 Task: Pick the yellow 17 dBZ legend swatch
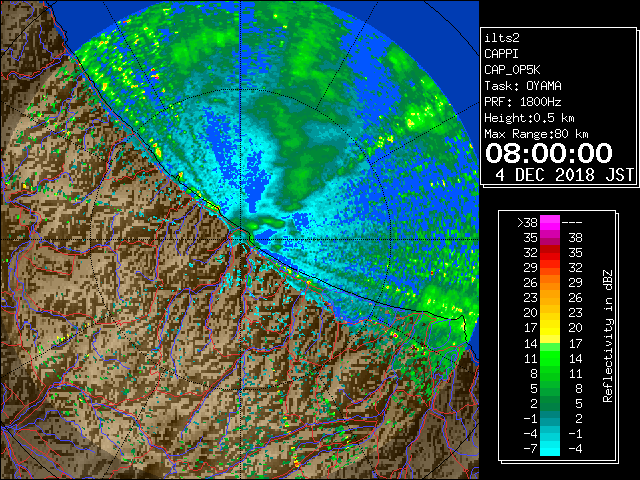tap(550, 328)
